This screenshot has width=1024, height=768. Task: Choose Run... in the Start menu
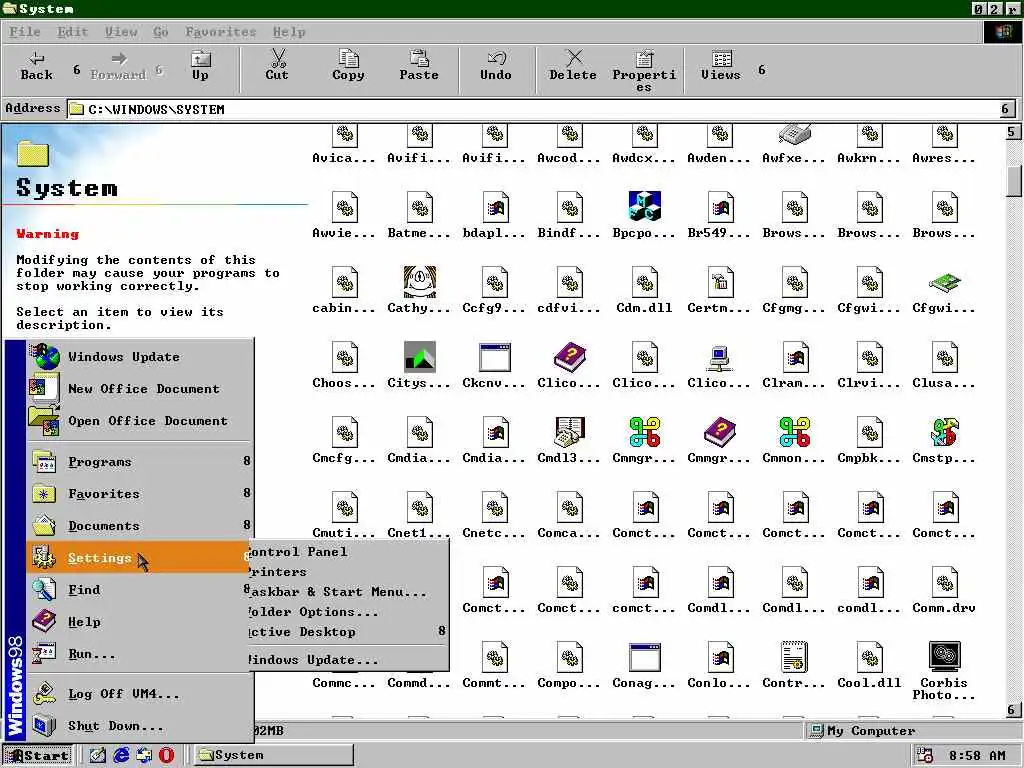click(139, 654)
